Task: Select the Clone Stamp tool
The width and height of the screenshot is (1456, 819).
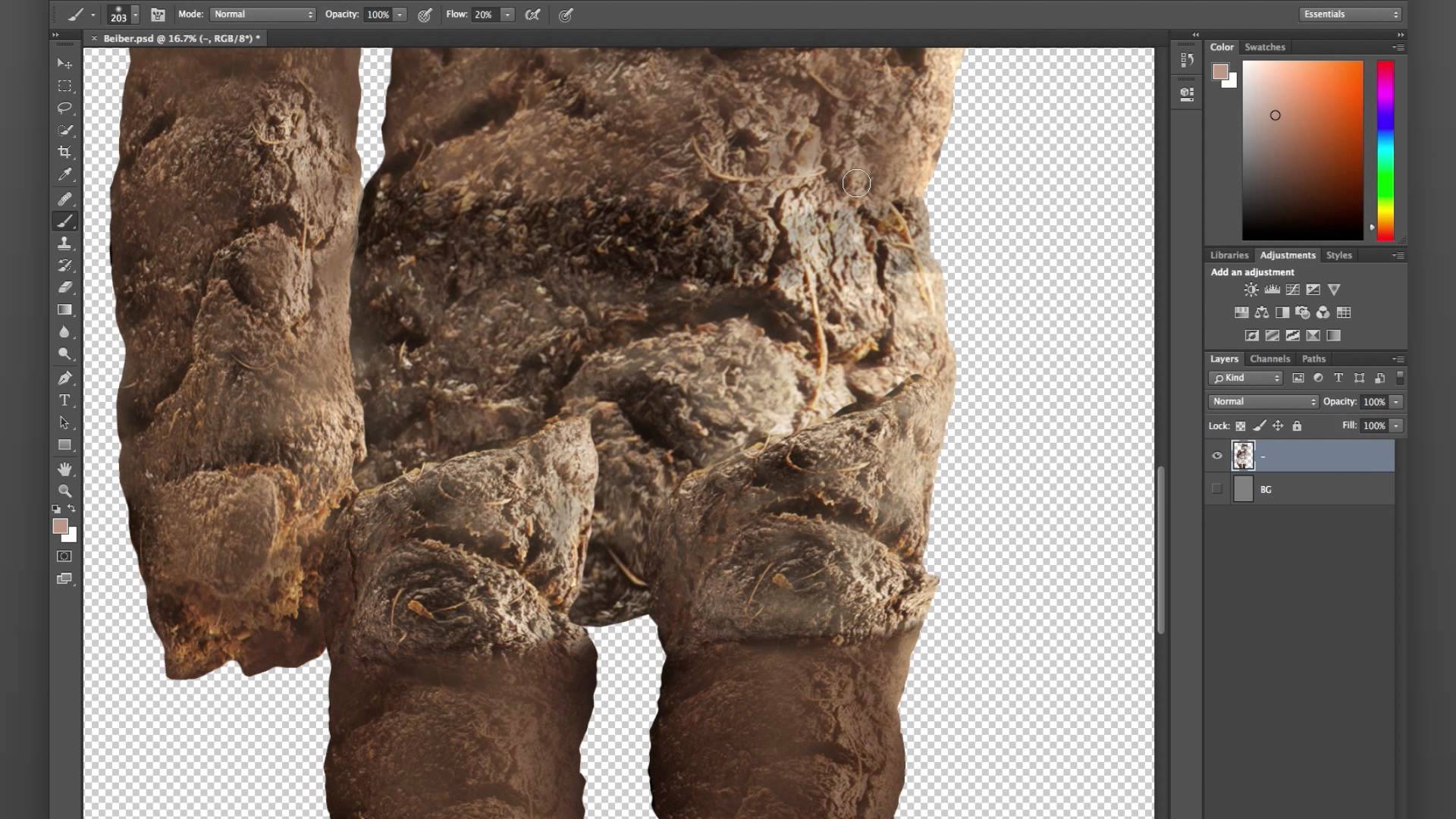Action: (x=64, y=243)
